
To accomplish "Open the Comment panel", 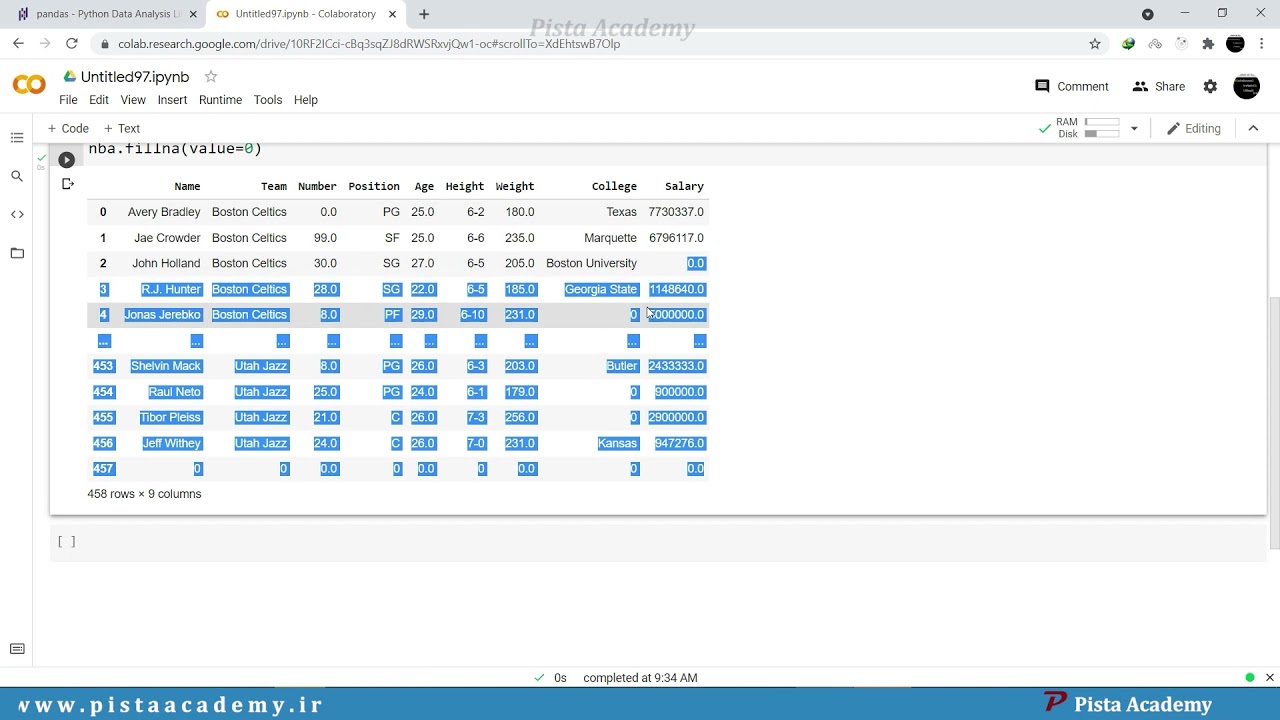I will point(1072,87).
